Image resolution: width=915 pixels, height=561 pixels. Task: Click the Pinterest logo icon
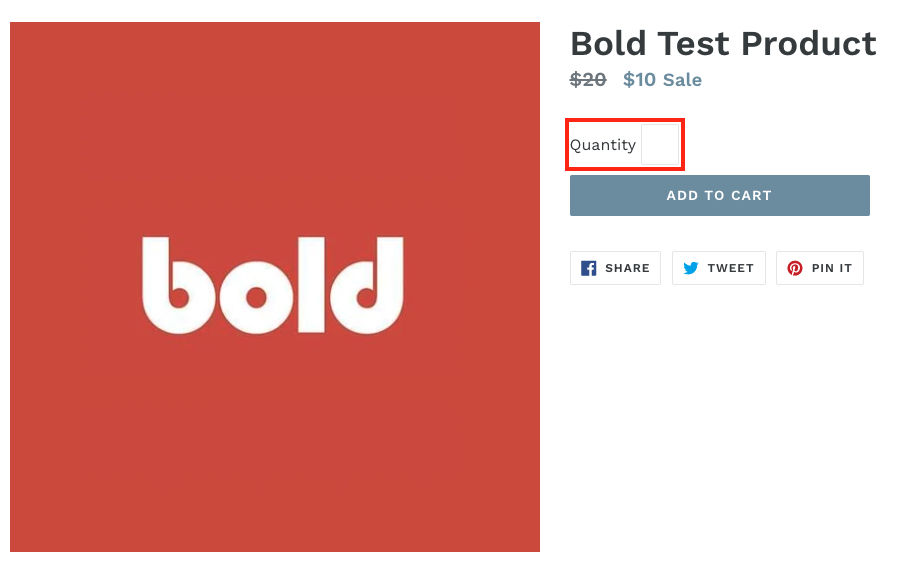[794, 268]
